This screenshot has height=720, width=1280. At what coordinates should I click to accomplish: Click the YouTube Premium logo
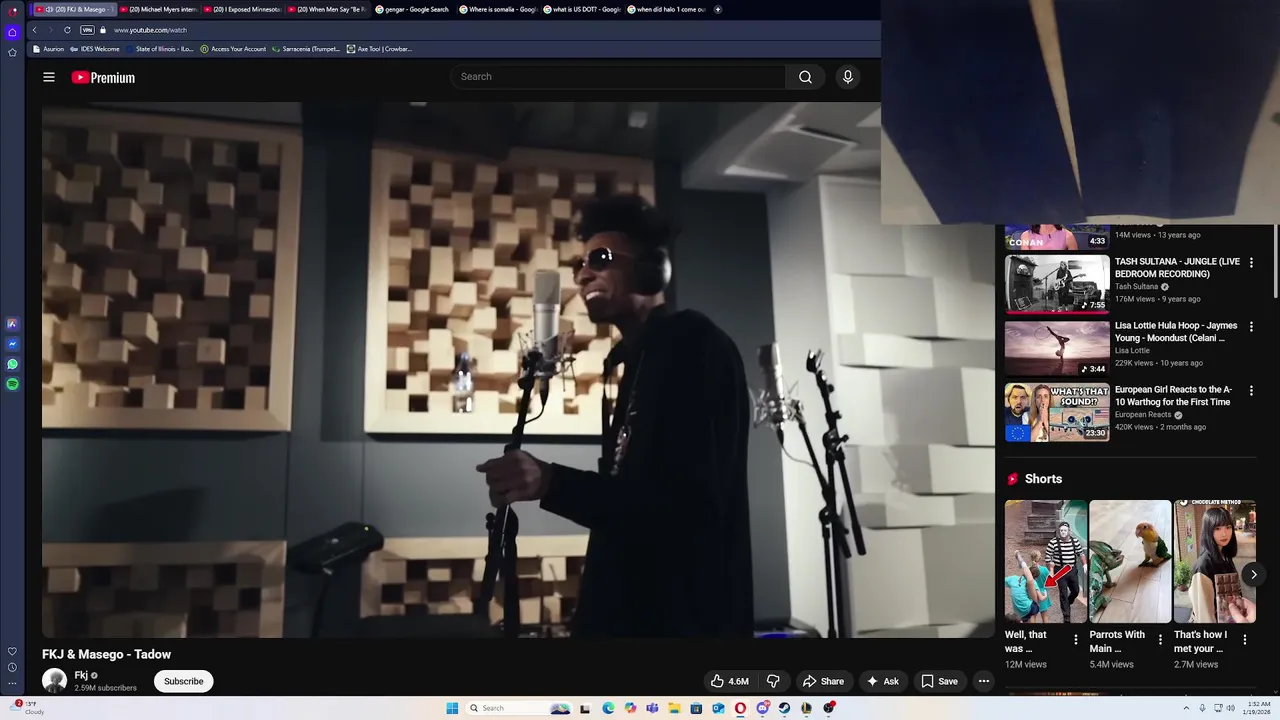103,77
